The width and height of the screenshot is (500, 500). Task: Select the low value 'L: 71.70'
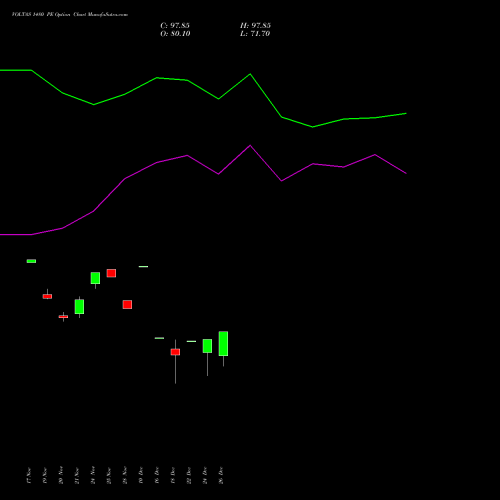pyautogui.click(x=255, y=34)
